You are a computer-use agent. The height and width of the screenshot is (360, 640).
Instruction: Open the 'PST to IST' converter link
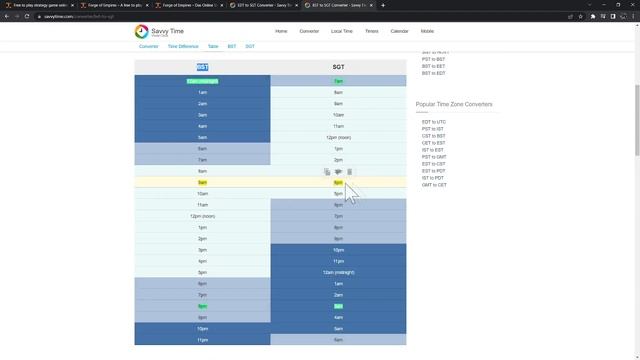[x=433, y=129]
